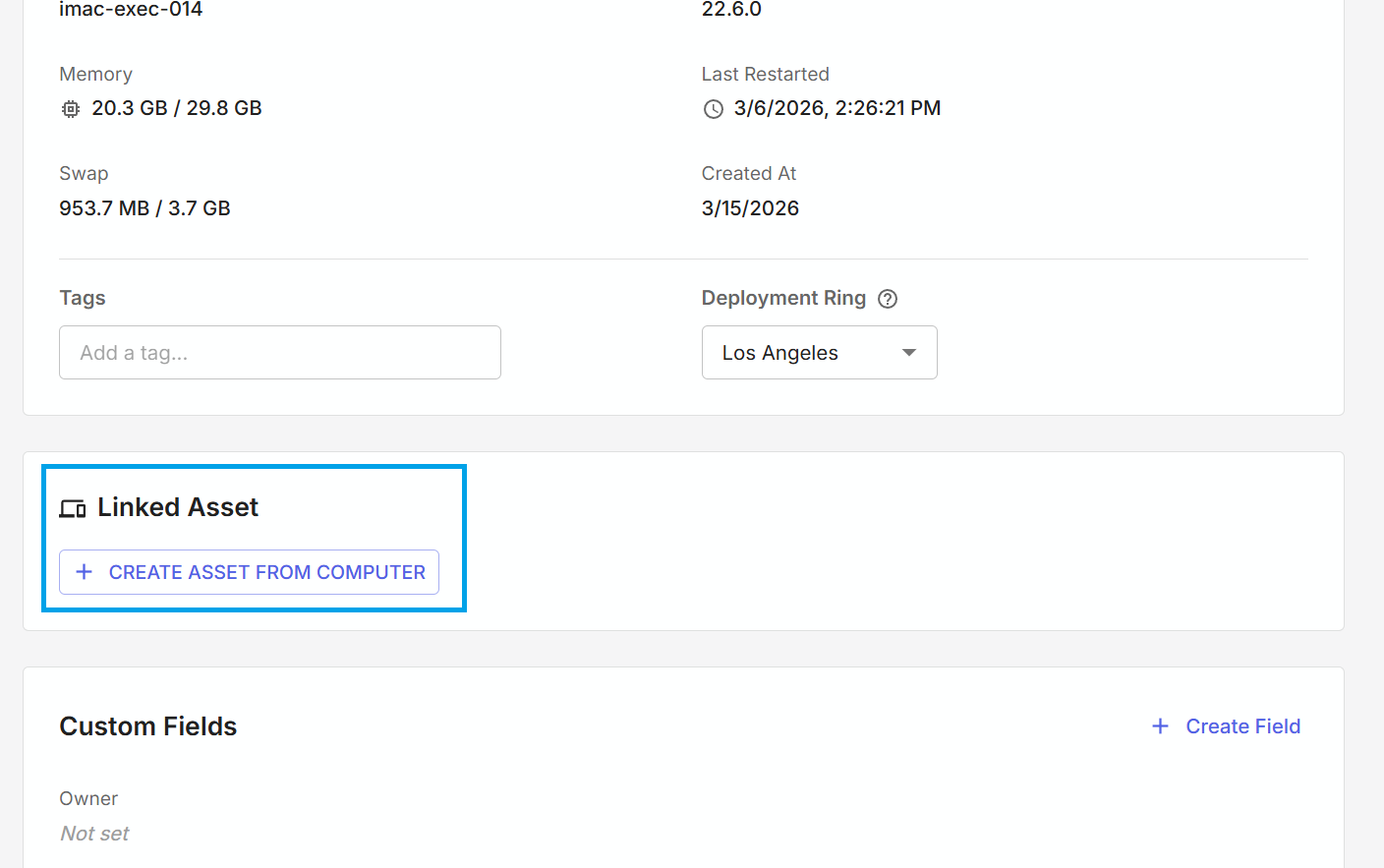Open the Deployment Ring help tooltip icon
The width and height of the screenshot is (1384, 868).
tap(888, 299)
